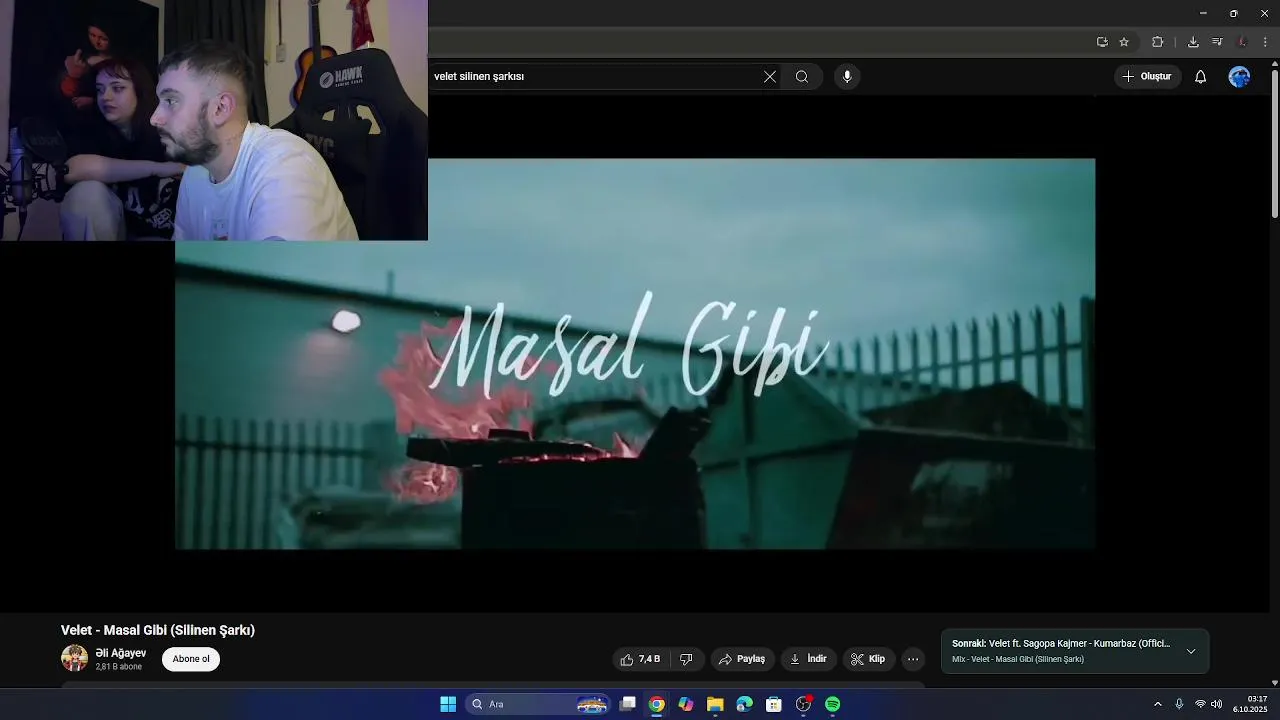Open next video Velet ft. Sagopa Kajmer - Kumarbaz
The height and width of the screenshot is (720, 1280).
click(x=1061, y=644)
